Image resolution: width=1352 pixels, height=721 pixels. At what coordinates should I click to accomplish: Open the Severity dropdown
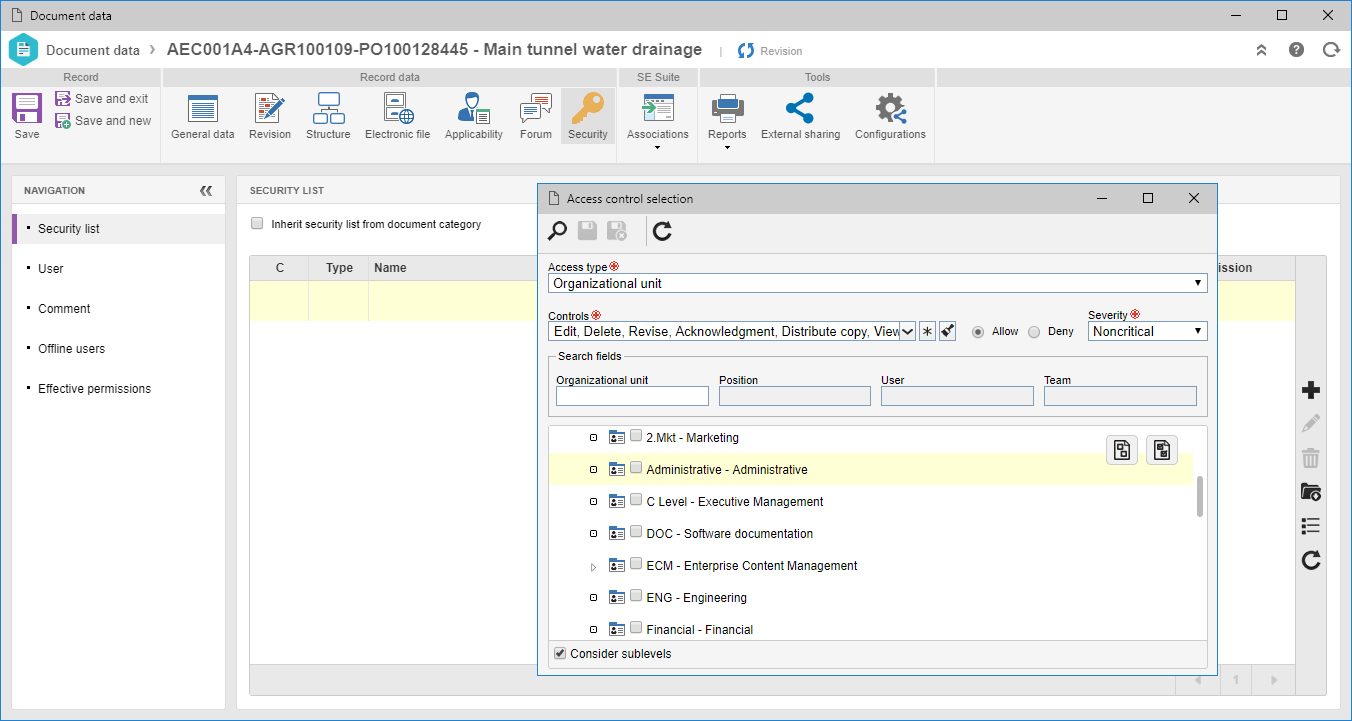click(x=1147, y=331)
